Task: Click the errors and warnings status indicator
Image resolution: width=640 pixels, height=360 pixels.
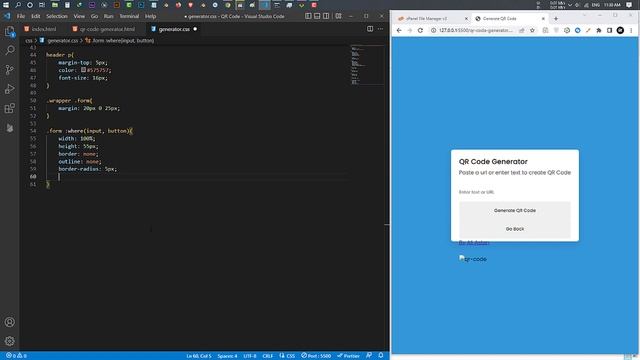Action: pyautogui.click(x=16, y=356)
